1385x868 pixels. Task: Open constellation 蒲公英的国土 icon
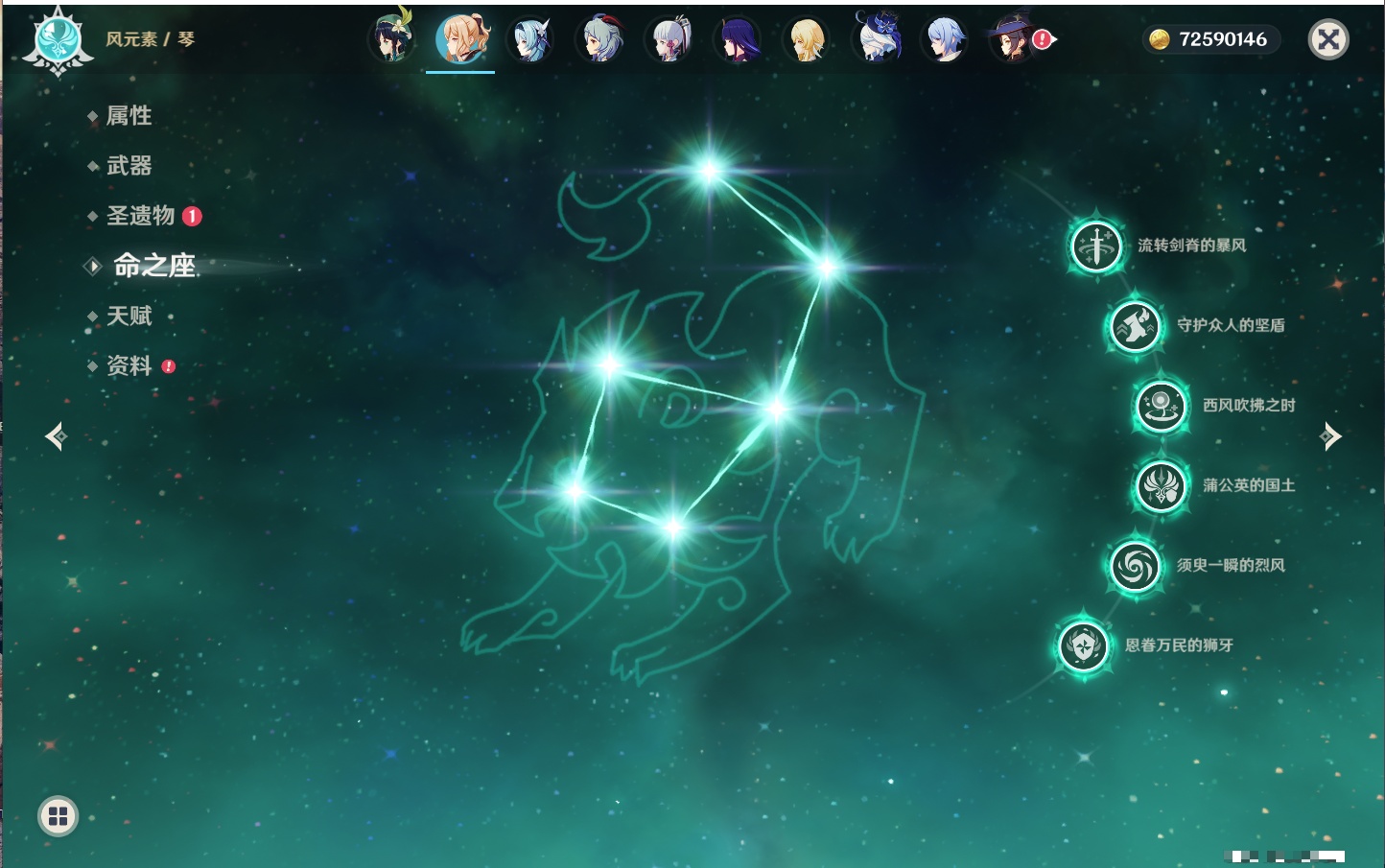(1161, 485)
